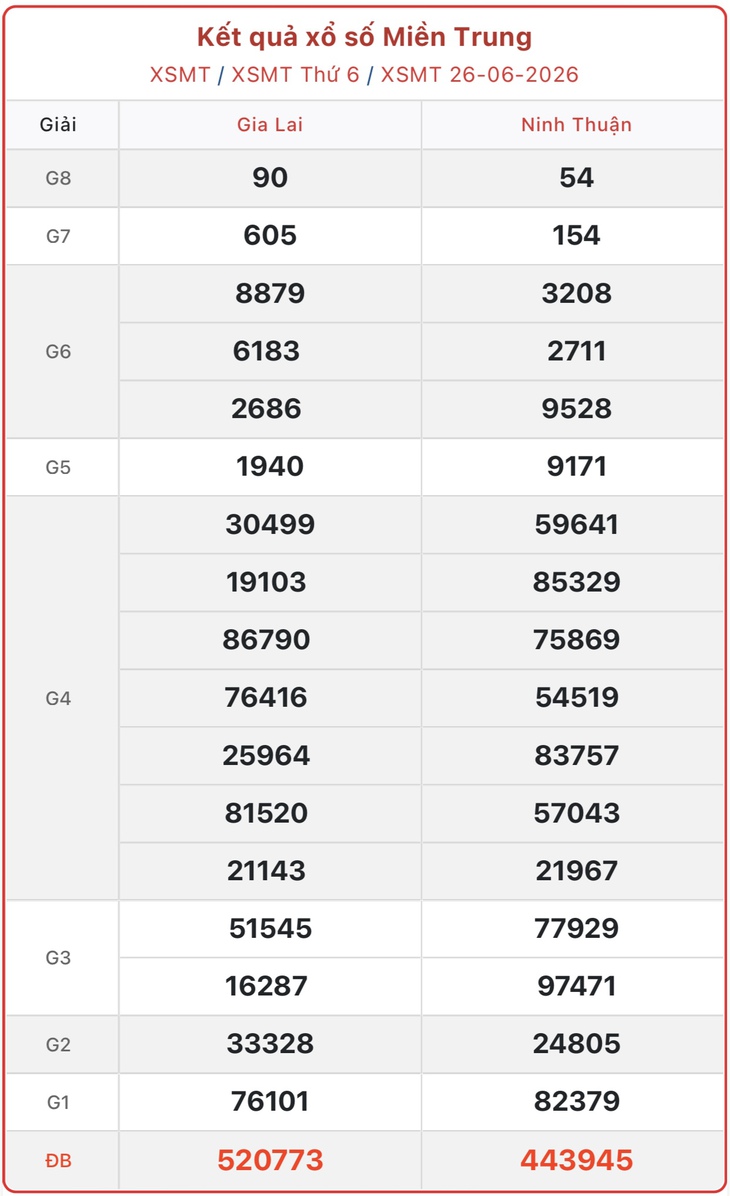Click Gia Lai G6 number 8879

click(x=270, y=294)
